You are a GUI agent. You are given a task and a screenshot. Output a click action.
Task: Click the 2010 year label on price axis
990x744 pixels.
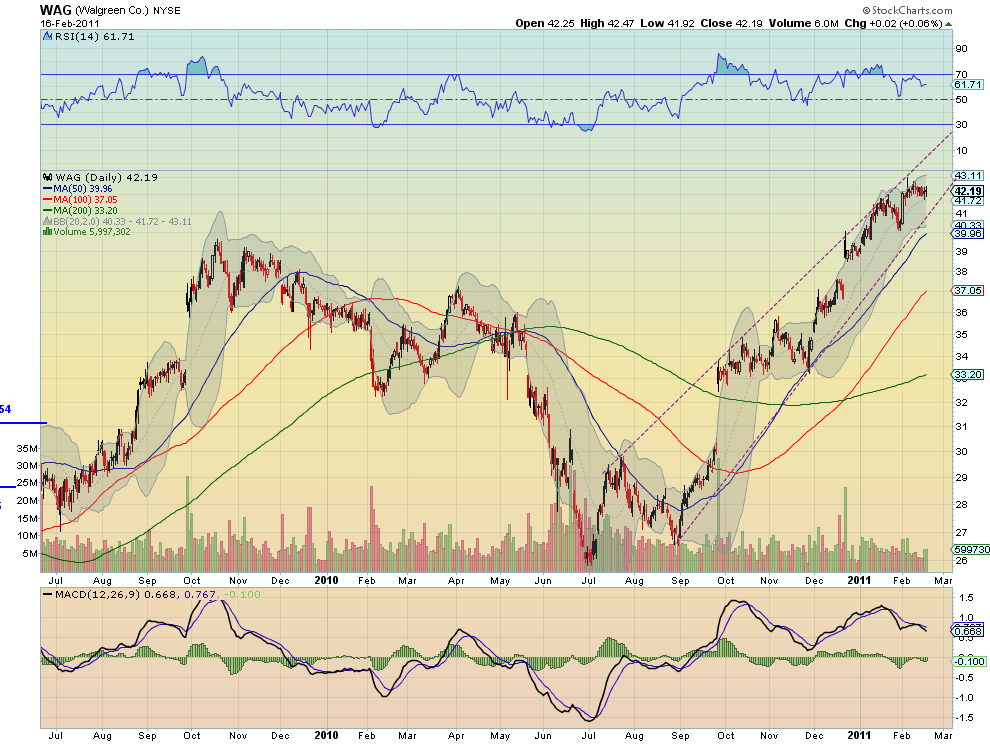coord(326,580)
